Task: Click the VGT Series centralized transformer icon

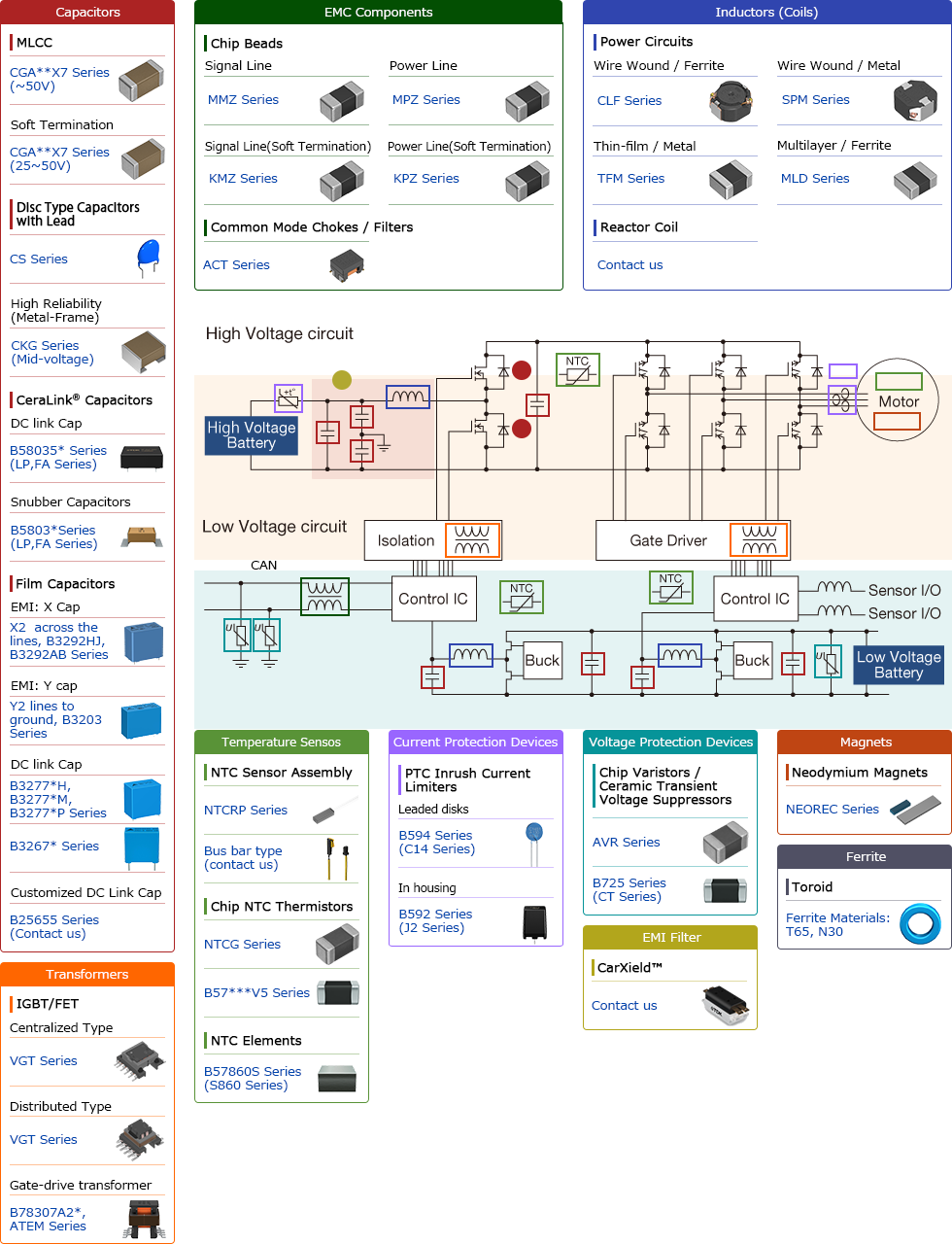Action: point(142,1060)
